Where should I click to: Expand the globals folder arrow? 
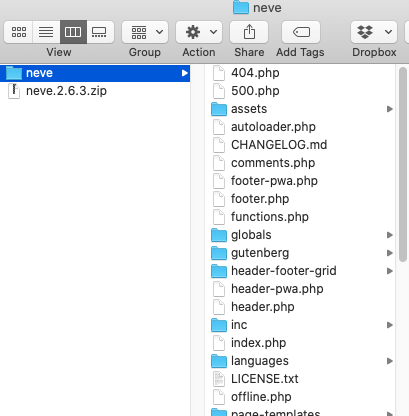tap(389, 235)
